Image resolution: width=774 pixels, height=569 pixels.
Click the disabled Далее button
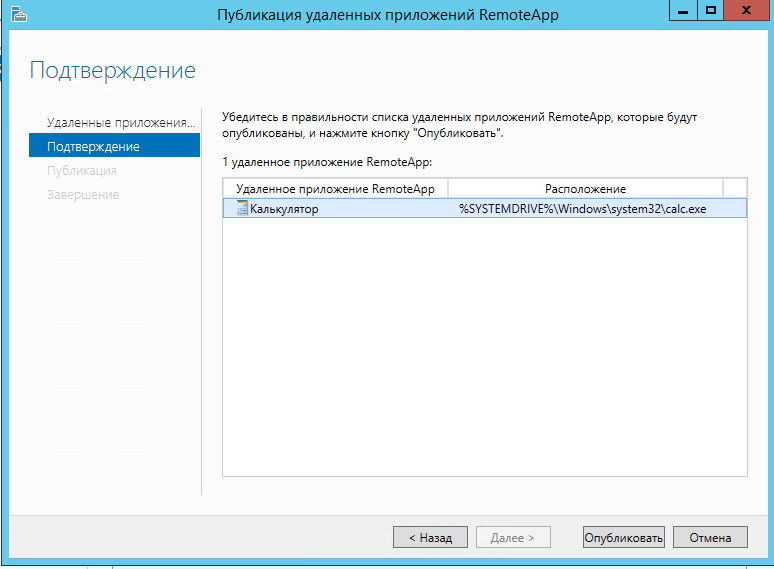tap(513, 537)
